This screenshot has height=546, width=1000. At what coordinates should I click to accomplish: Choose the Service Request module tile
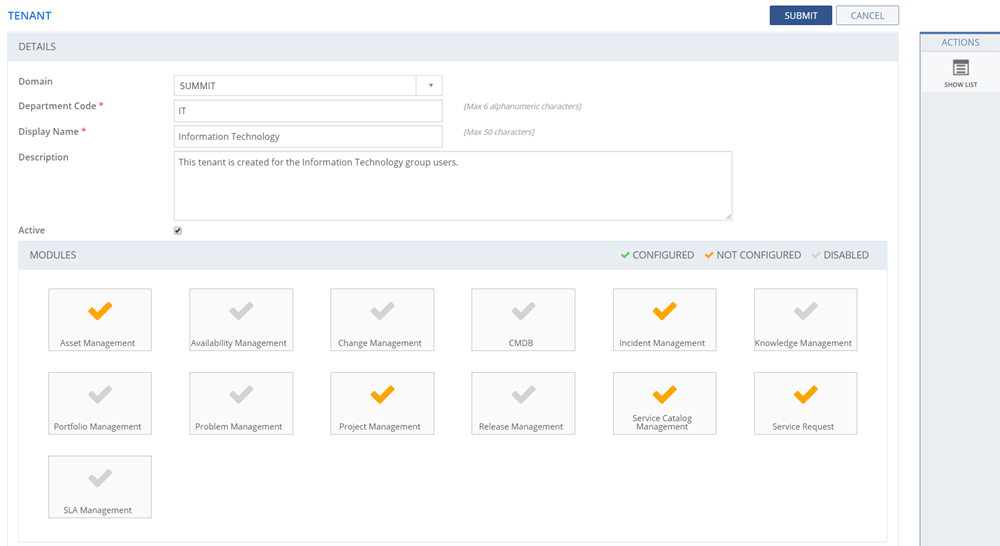click(x=805, y=402)
